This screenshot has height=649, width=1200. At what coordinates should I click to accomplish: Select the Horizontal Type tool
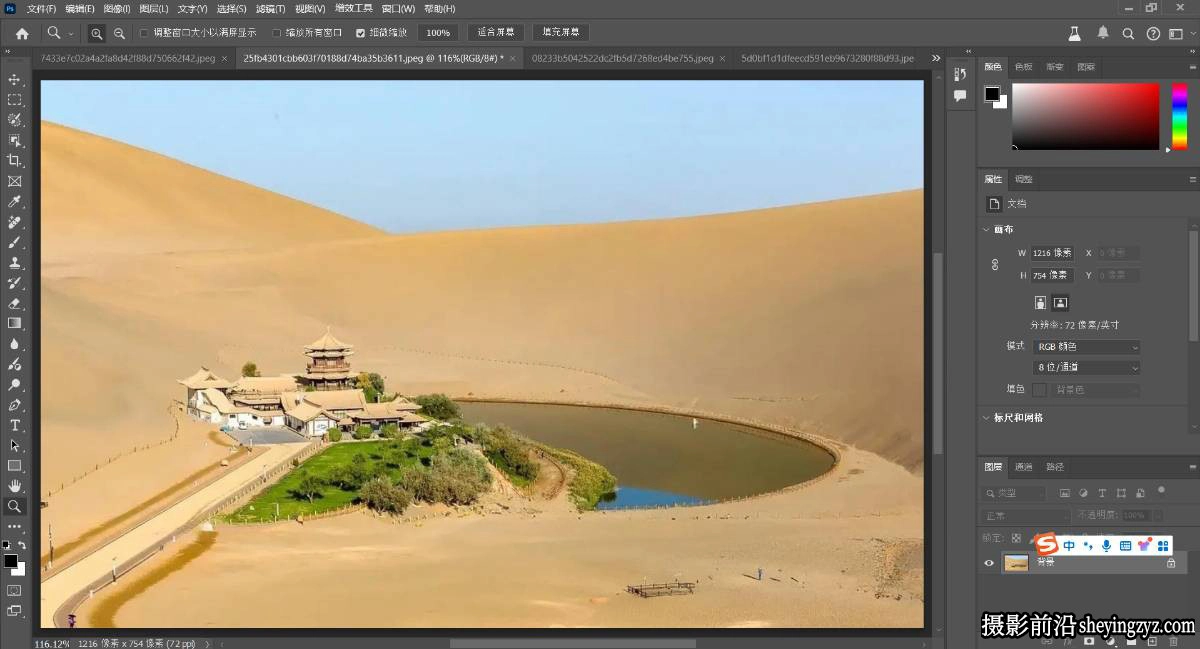14,425
